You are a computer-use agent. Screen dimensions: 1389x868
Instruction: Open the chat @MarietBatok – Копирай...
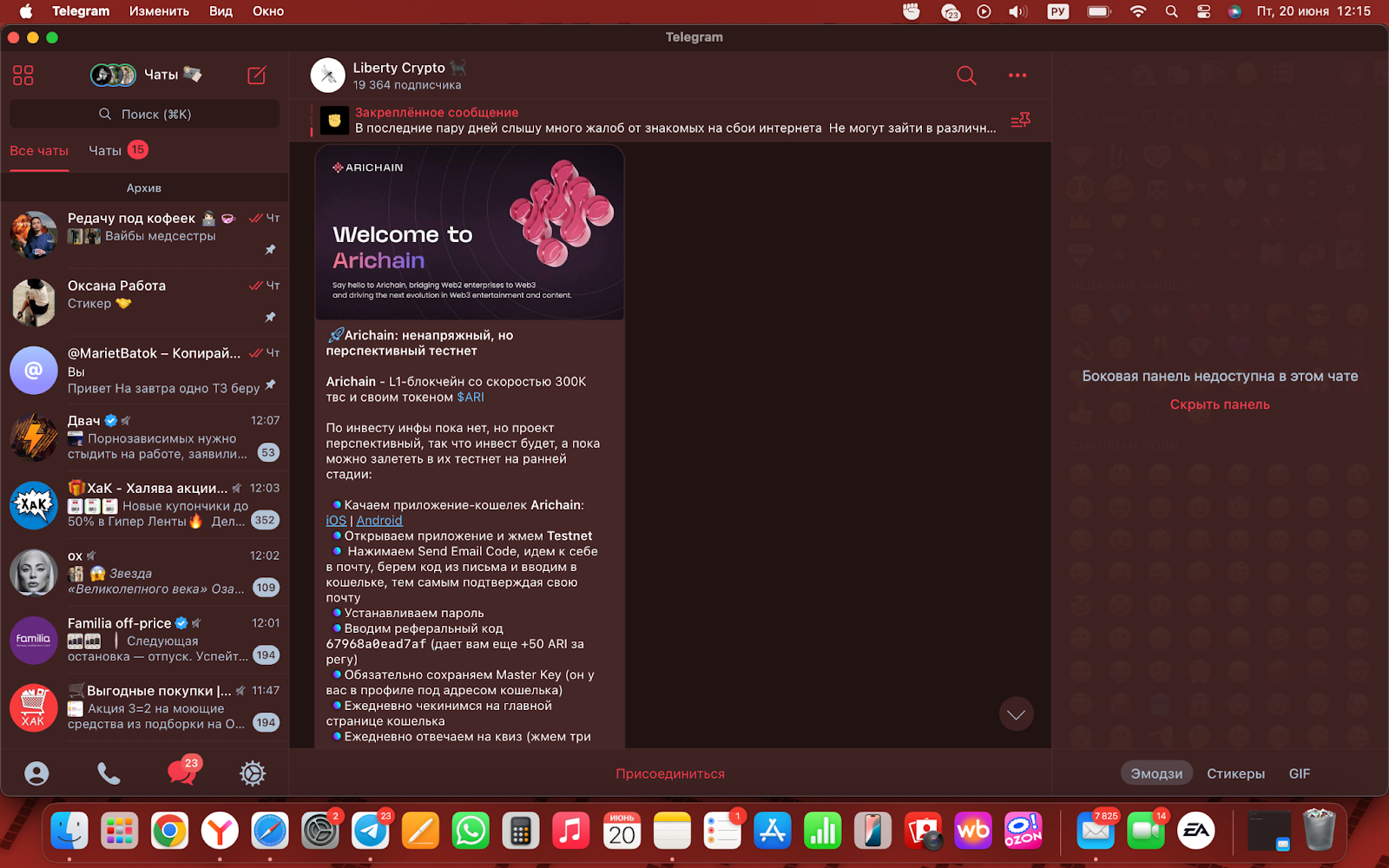pos(144,371)
